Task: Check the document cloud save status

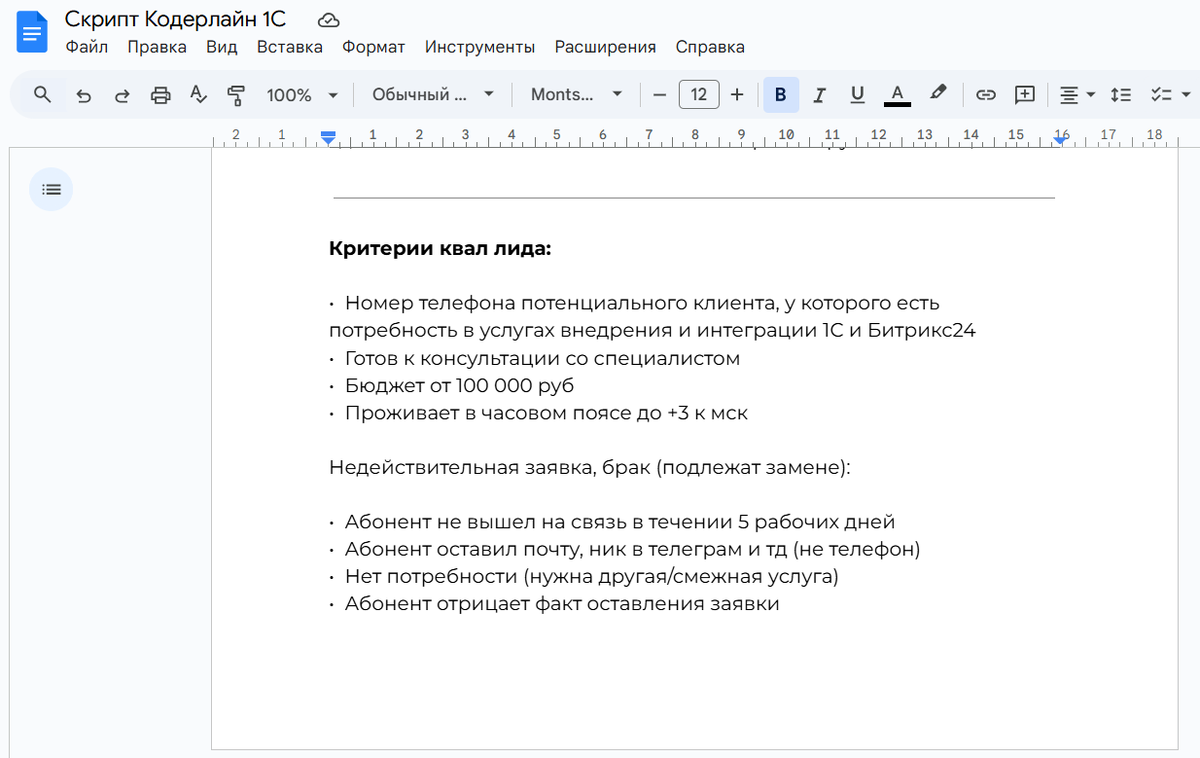Action: point(327,18)
